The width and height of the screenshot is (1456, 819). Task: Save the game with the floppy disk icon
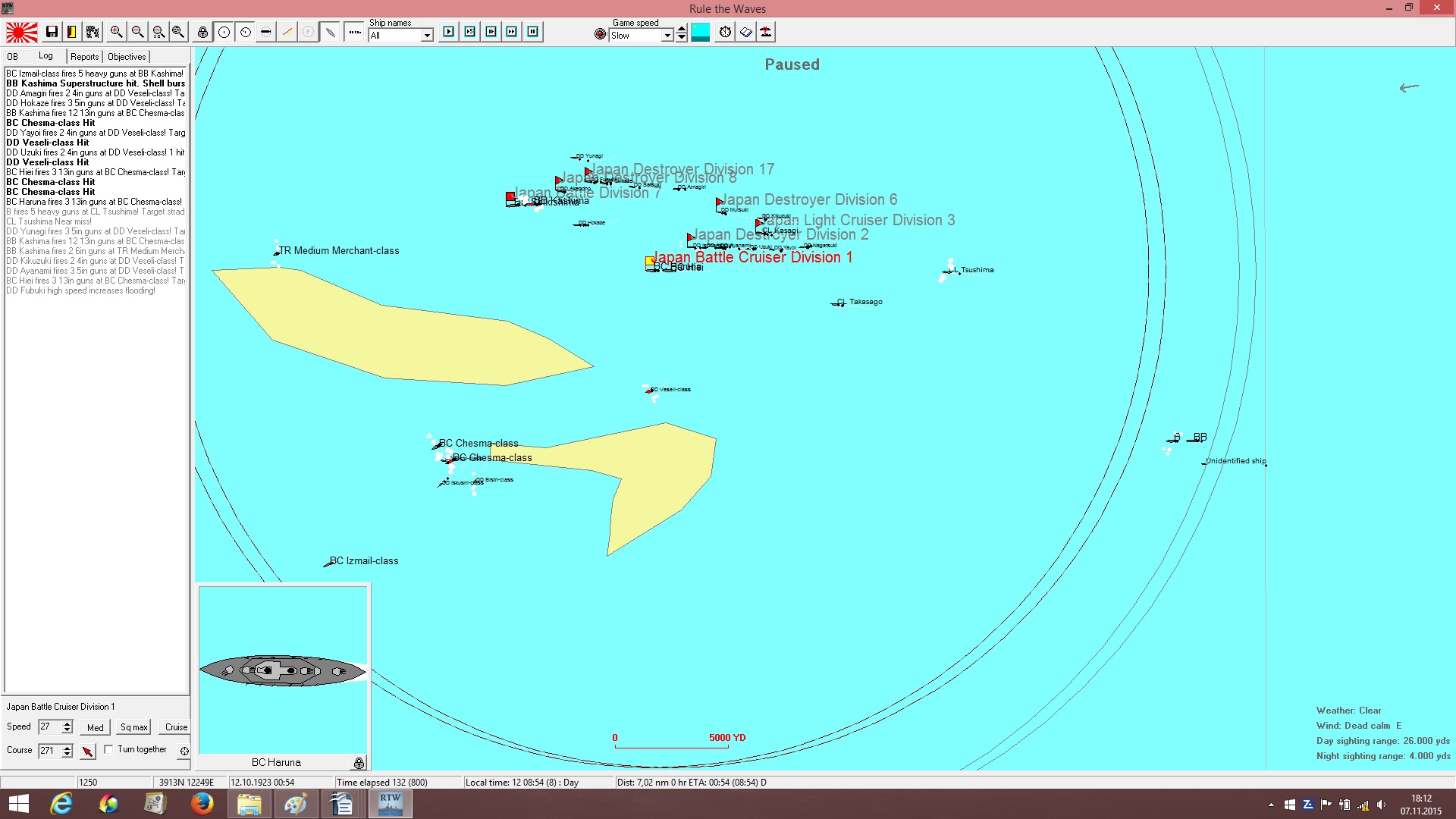pos(52,32)
